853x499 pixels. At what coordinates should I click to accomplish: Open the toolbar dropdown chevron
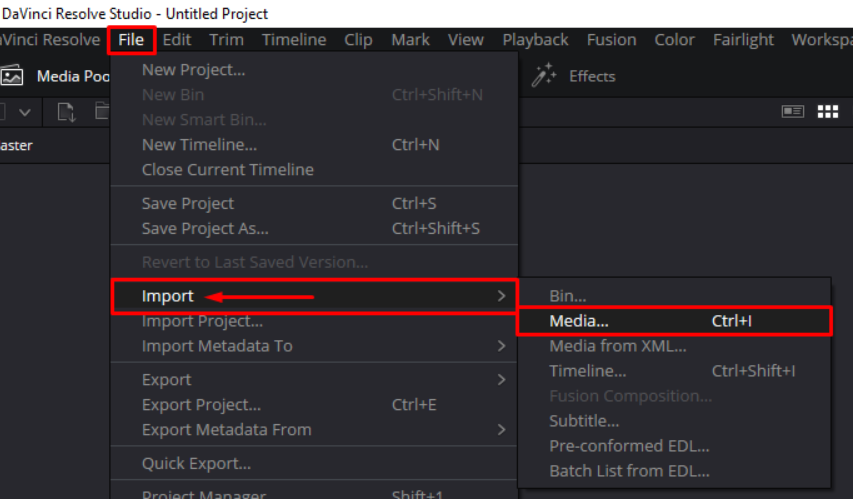click(24, 112)
